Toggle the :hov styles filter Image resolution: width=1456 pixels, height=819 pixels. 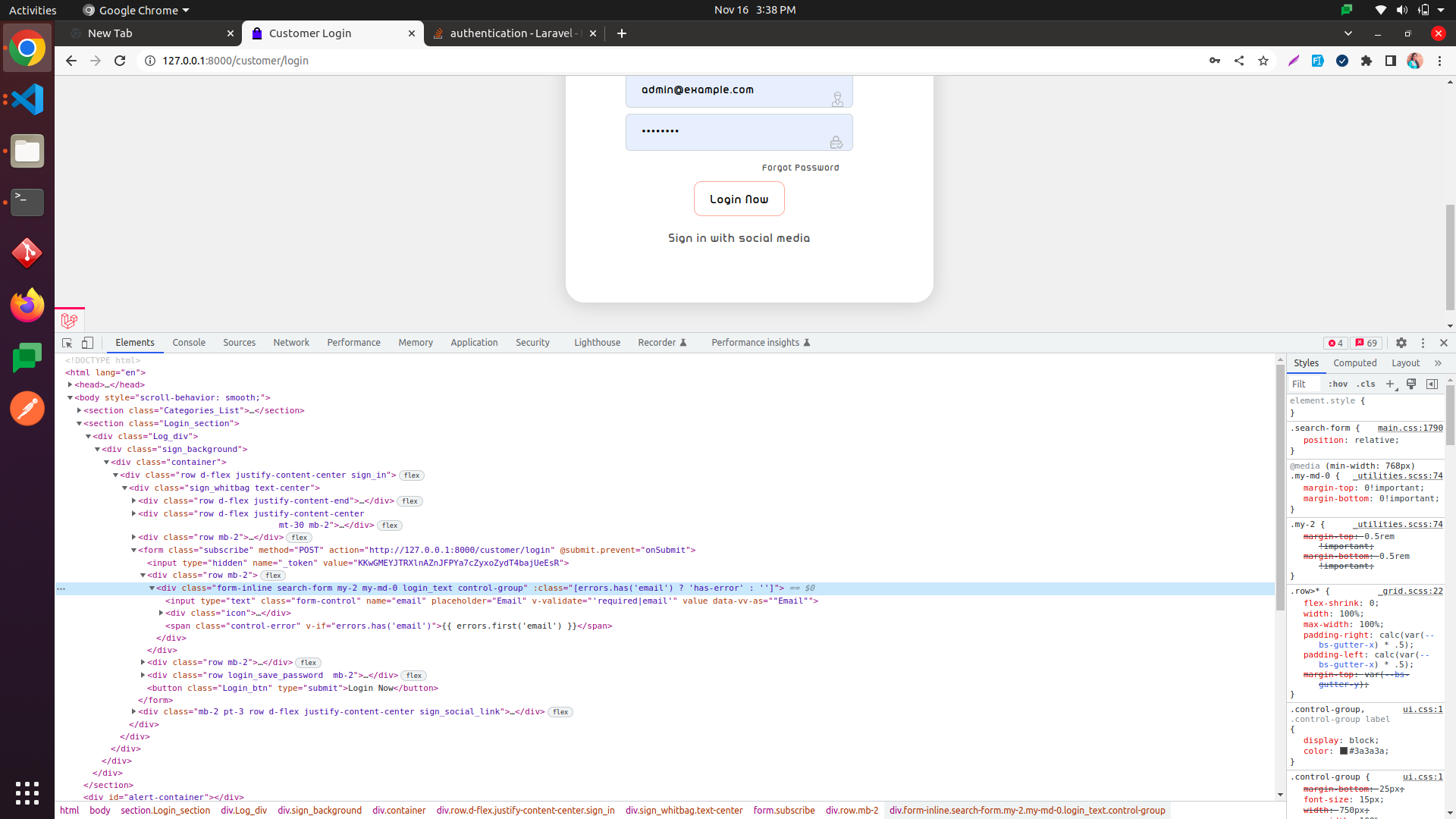coord(1338,384)
